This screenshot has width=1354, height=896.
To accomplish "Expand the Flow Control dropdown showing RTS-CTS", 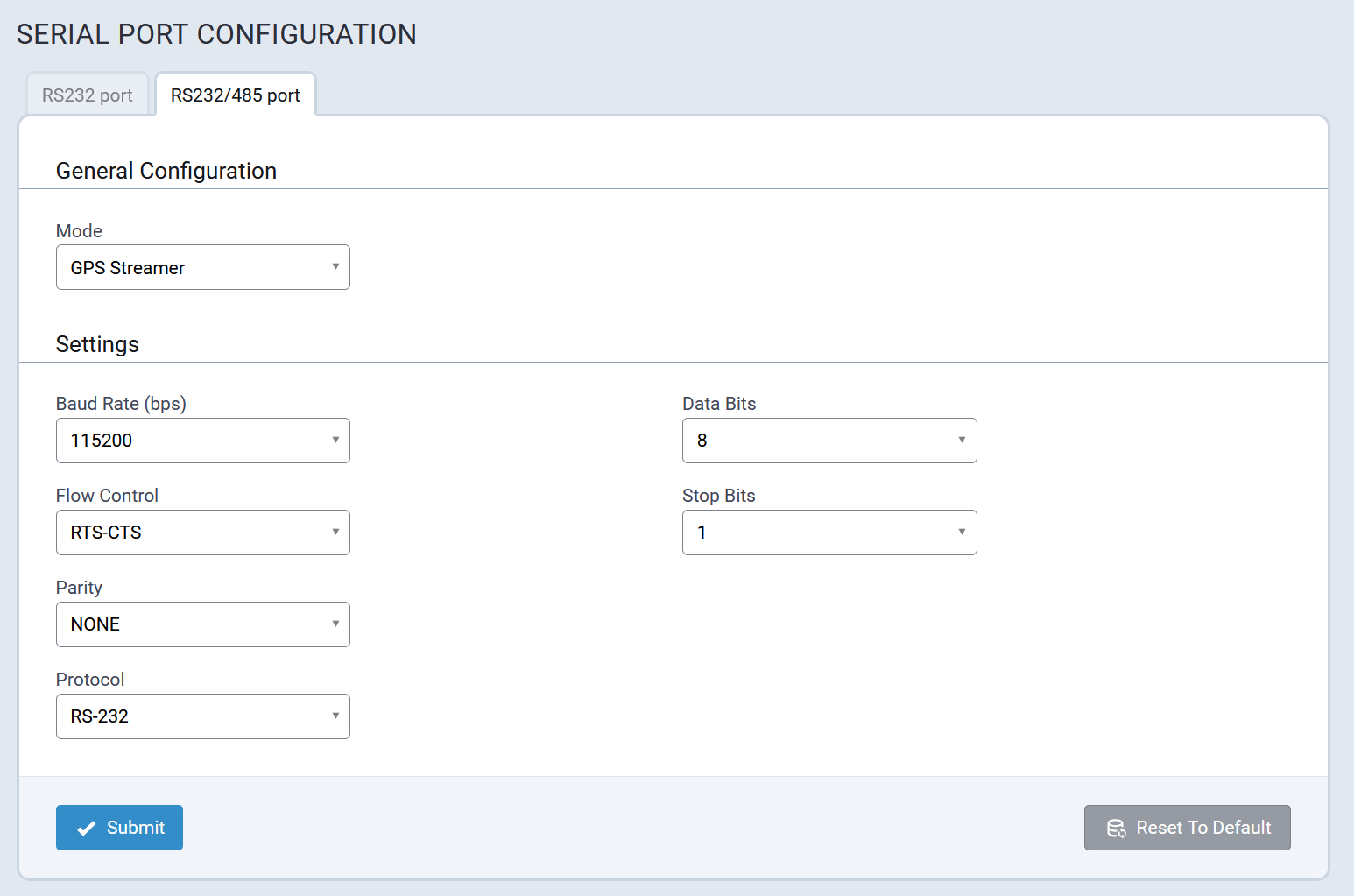I will point(203,533).
